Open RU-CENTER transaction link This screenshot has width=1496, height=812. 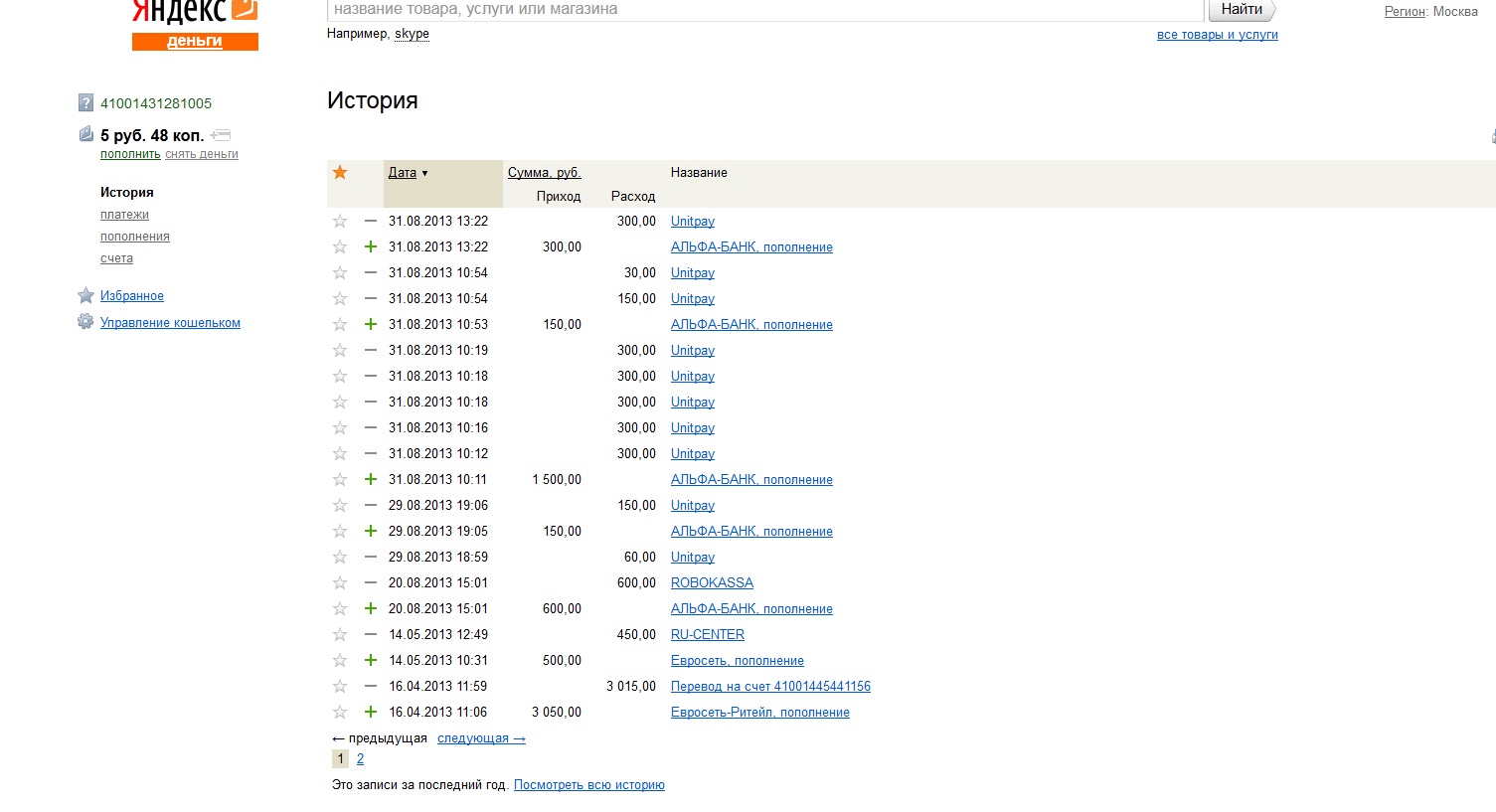(x=708, y=634)
